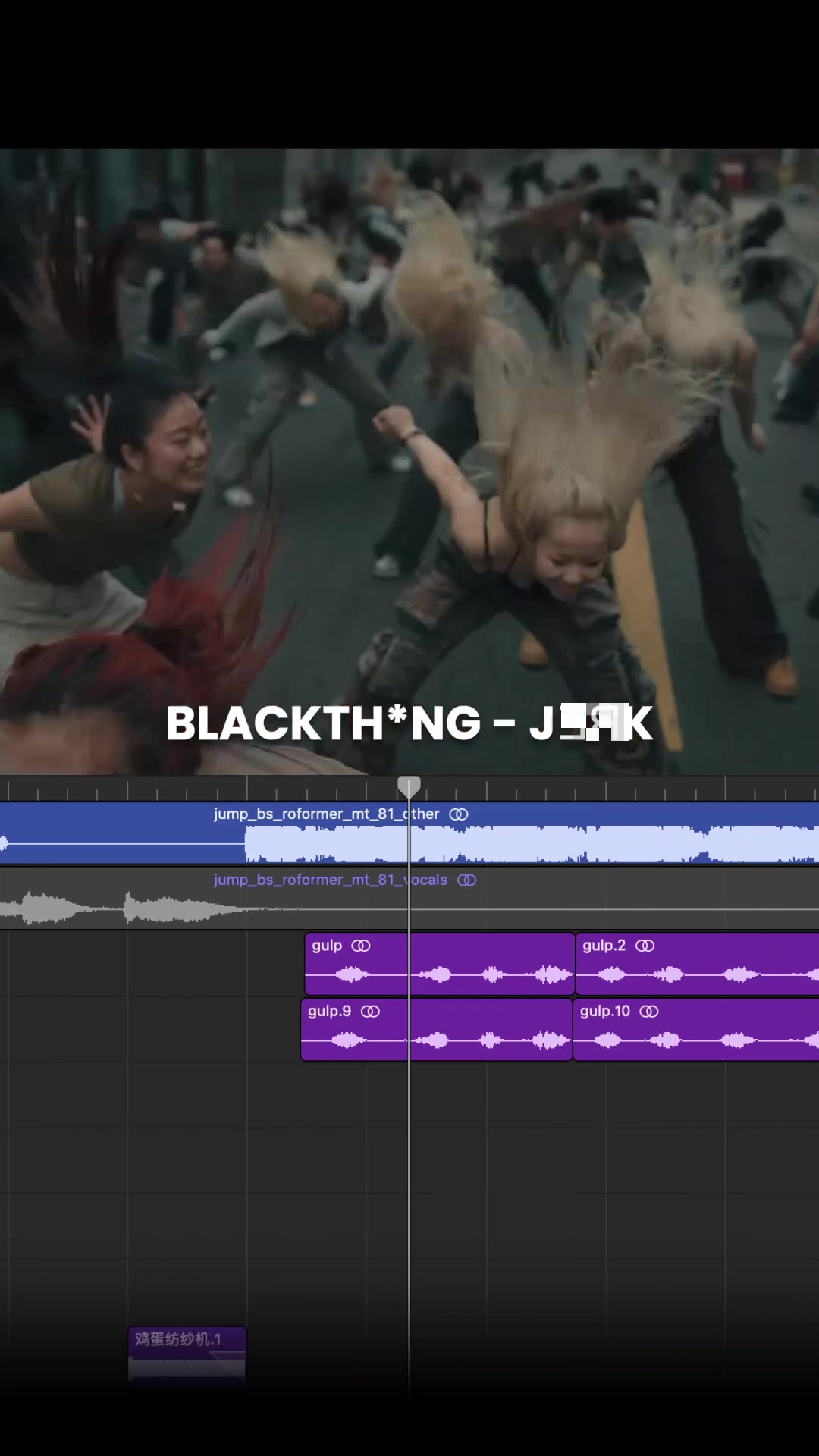Select the gulp.9 audio region
The image size is (819, 1456).
[x=437, y=1030]
